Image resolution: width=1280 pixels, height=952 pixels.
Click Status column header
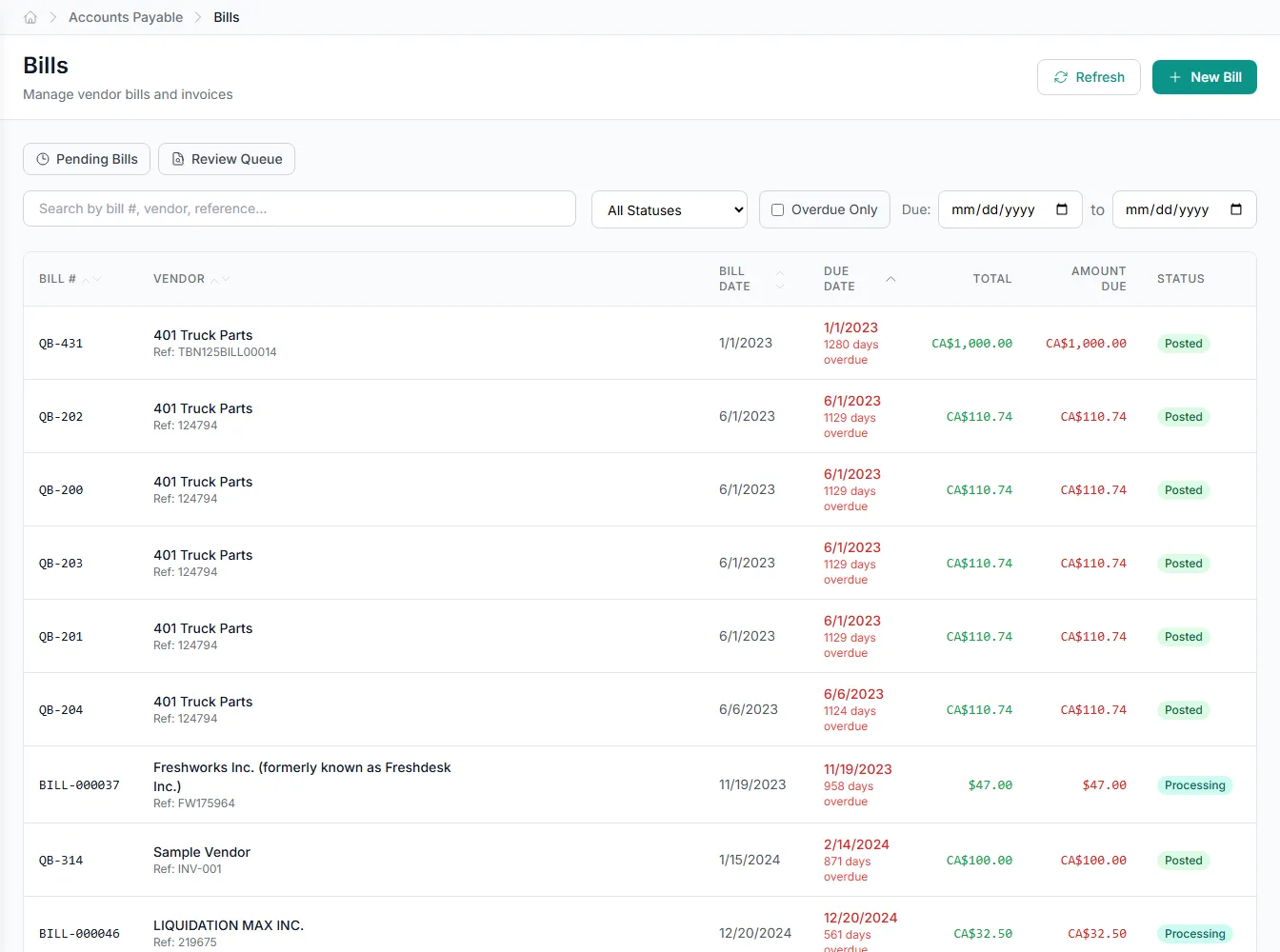[x=1181, y=279]
